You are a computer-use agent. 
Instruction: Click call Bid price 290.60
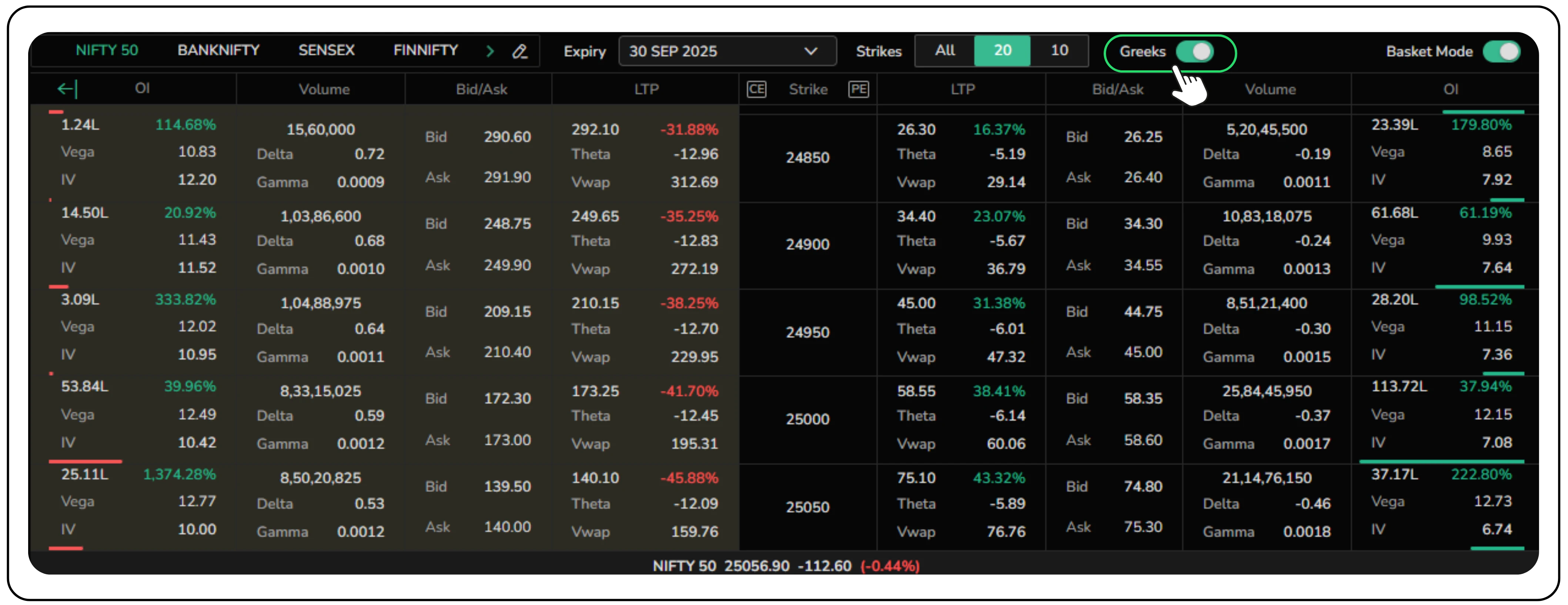coord(507,137)
